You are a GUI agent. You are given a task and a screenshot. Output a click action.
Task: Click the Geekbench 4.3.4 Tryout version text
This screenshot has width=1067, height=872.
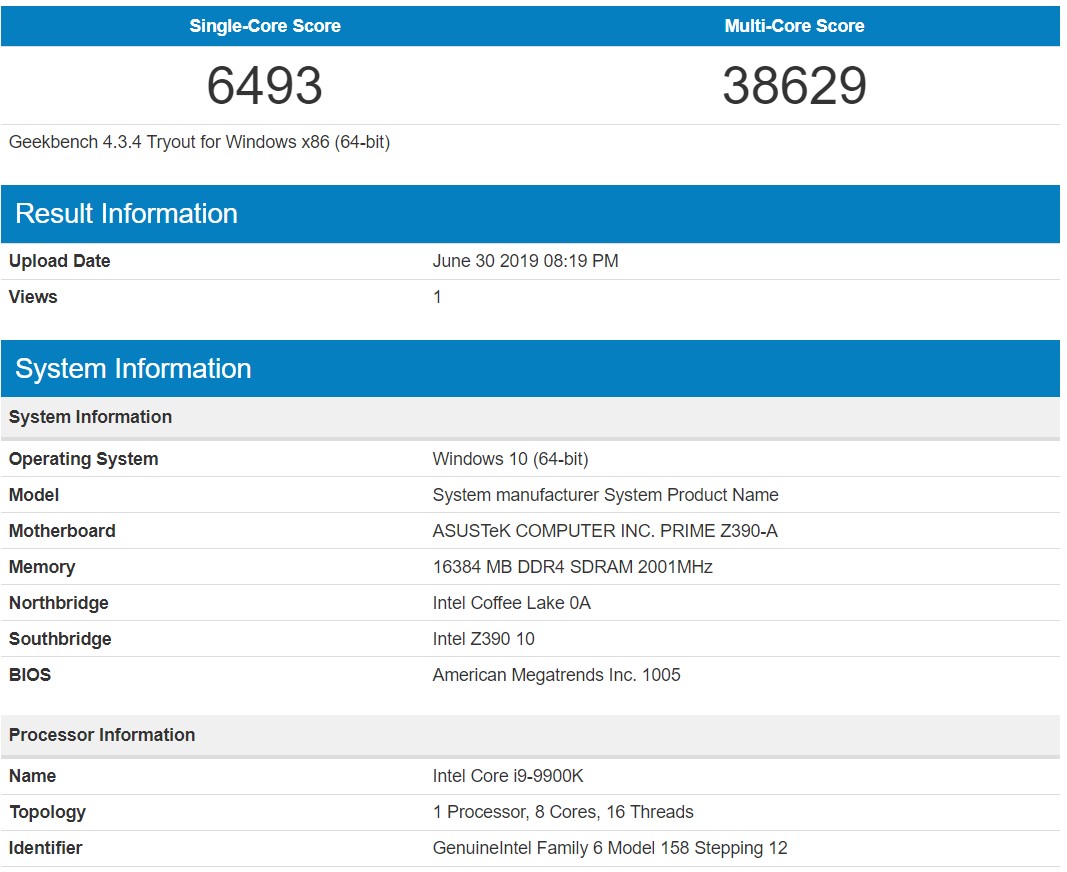pyautogui.click(x=199, y=142)
